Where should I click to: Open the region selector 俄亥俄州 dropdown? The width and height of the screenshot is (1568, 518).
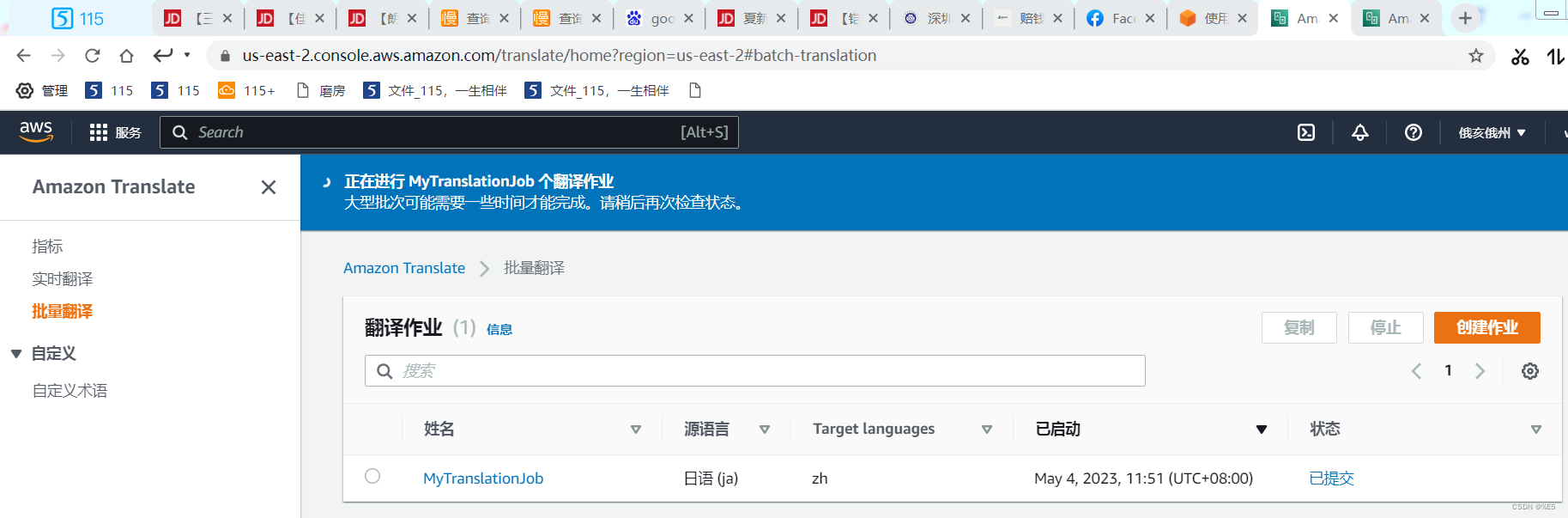click(1492, 132)
